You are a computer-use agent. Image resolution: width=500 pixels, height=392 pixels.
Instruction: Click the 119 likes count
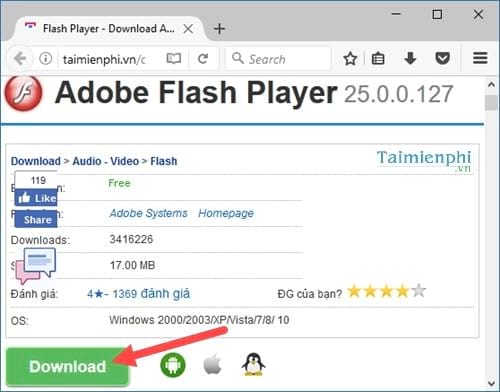pyautogui.click(x=38, y=180)
